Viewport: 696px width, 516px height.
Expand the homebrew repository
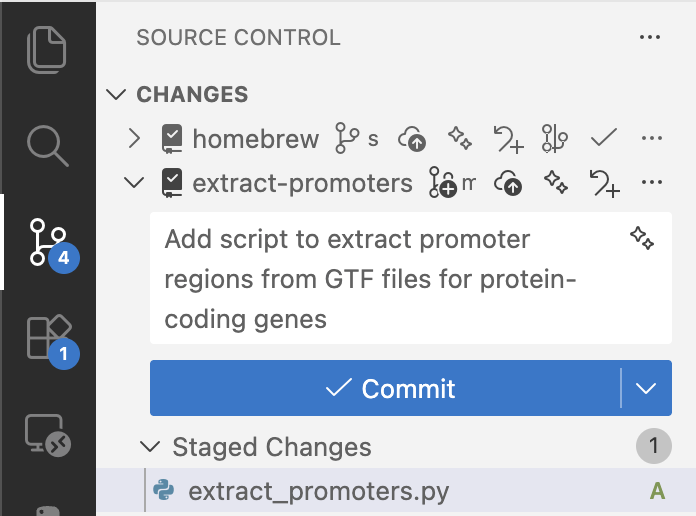[135, 139]
